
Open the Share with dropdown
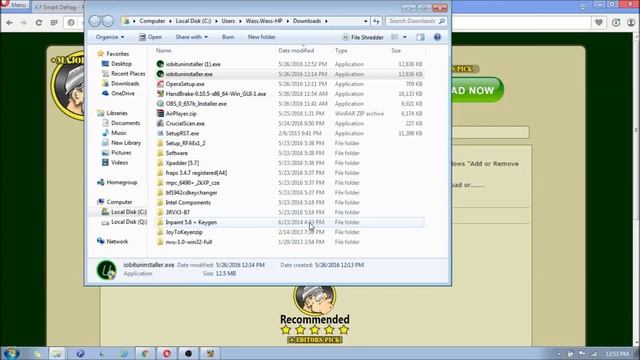191,37
